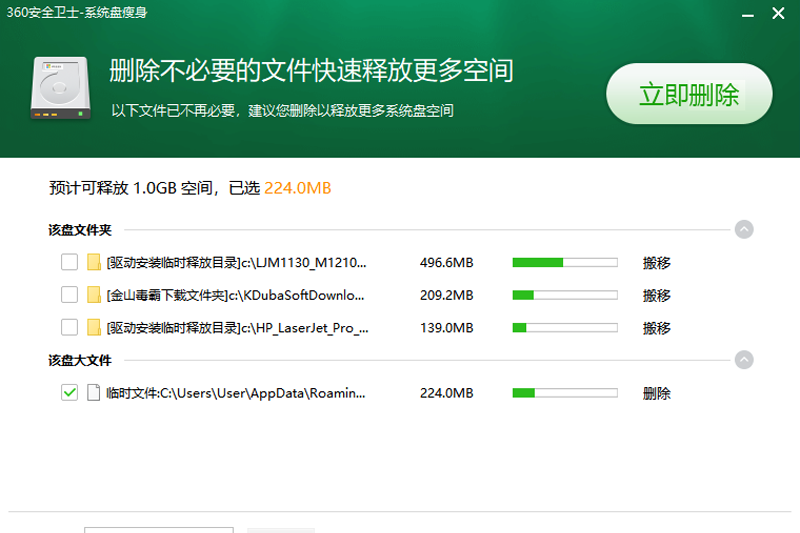This screenshot has width=800, height=533.
Task: Click the 立即删除 button
Action: coord(689,94)
